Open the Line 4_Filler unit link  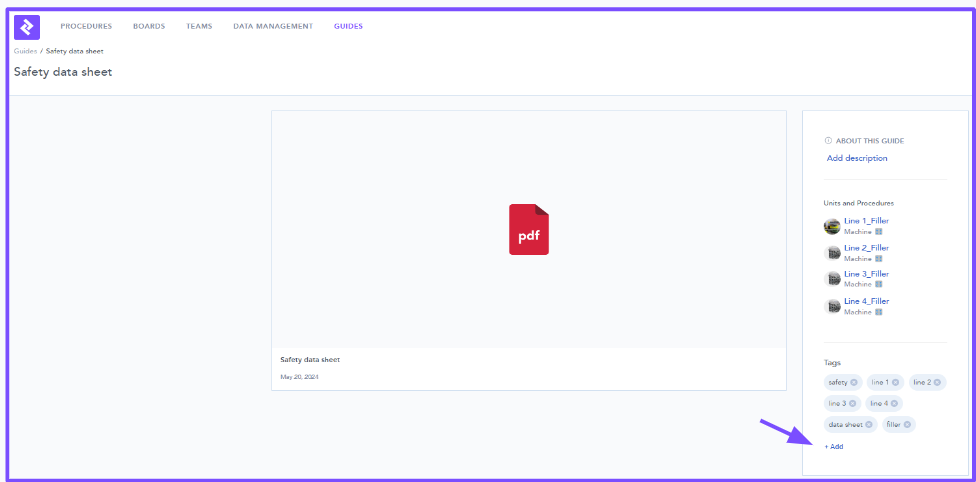[x=866, y=301]
